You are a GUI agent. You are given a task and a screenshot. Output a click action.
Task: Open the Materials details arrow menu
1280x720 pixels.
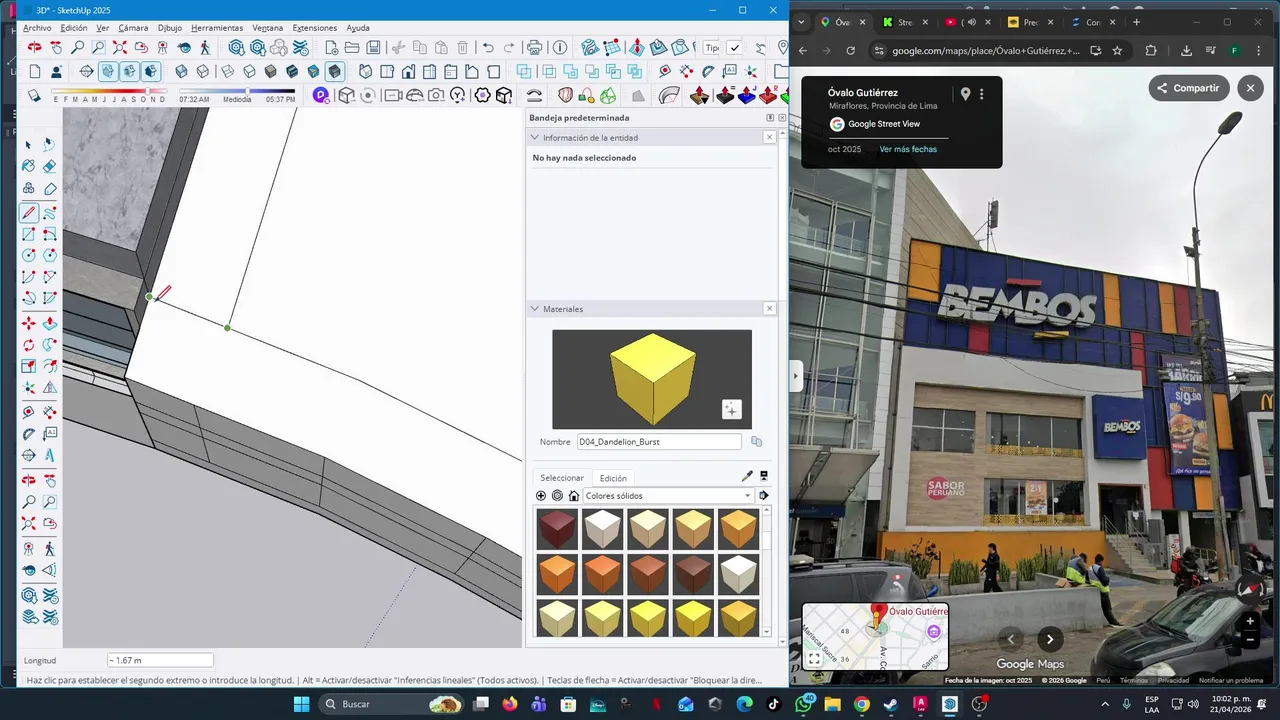(x=764, y=495)
